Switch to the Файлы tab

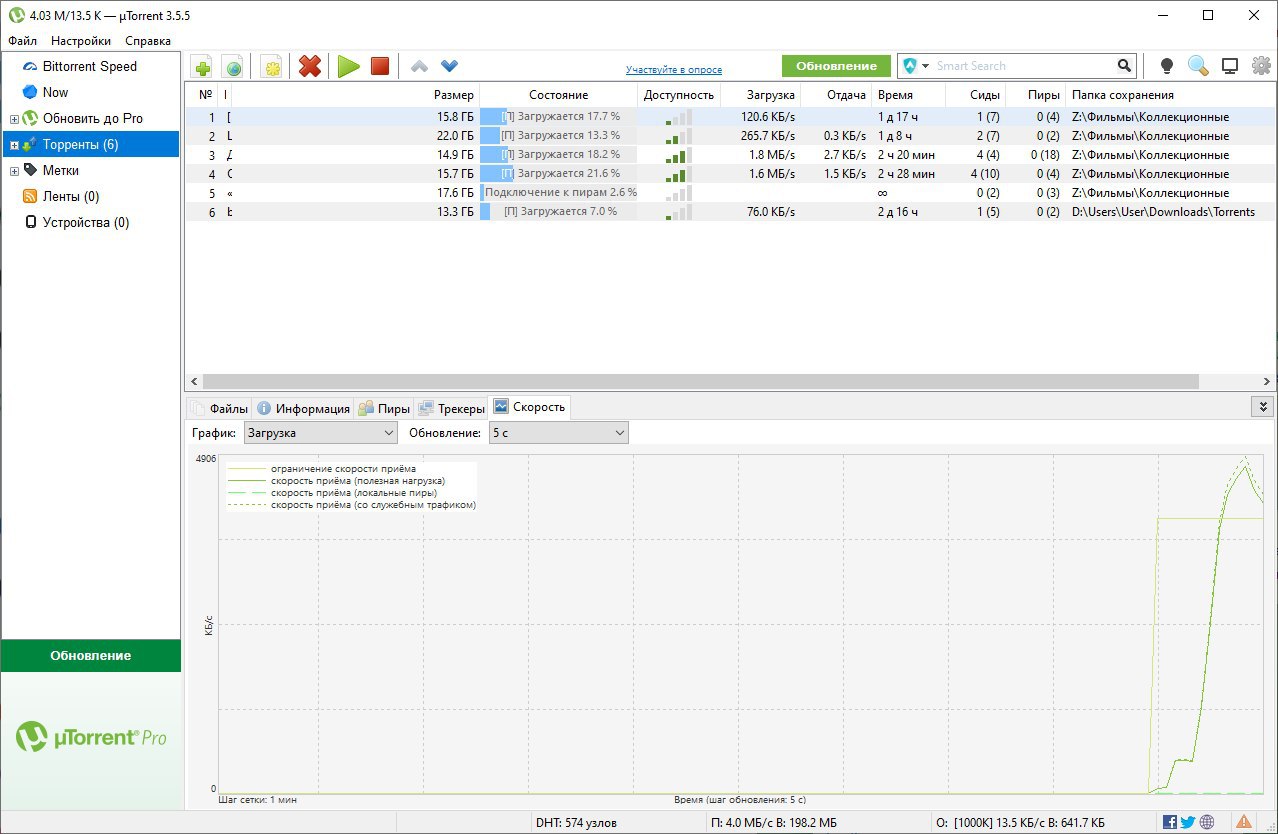click(219, 408)
